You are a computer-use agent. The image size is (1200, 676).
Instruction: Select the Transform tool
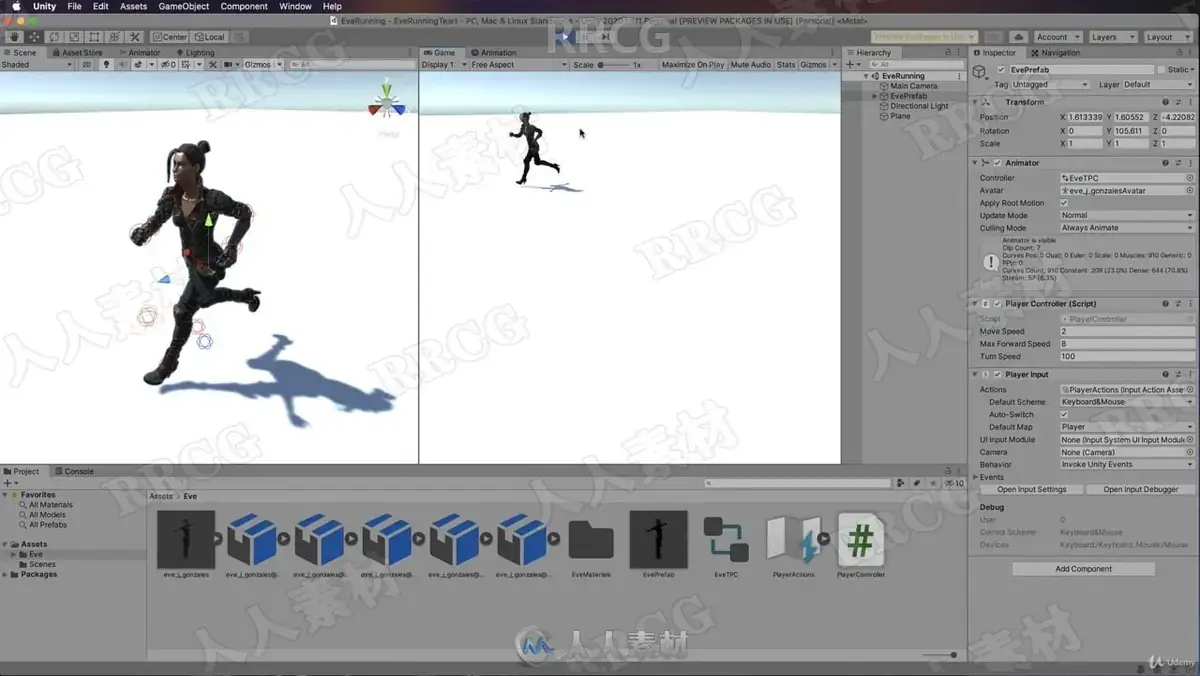[114, 37]
